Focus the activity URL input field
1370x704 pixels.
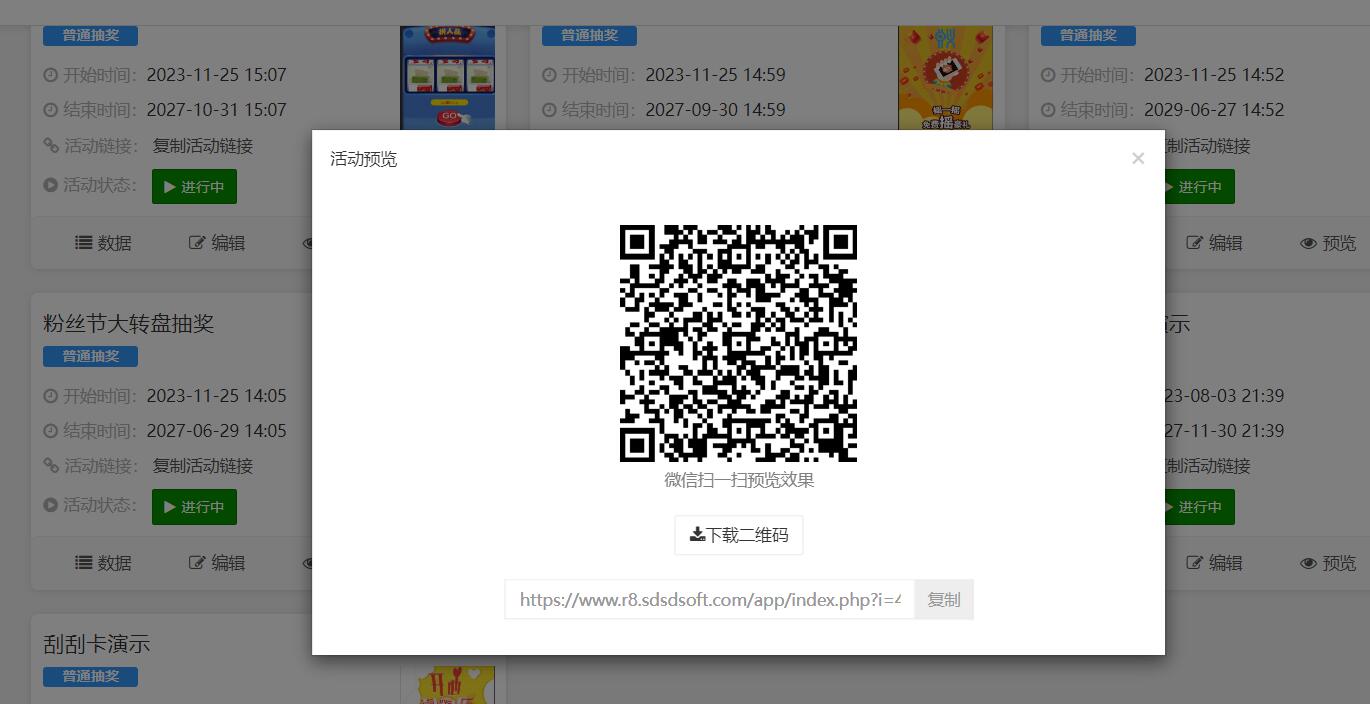pos(710,599)
